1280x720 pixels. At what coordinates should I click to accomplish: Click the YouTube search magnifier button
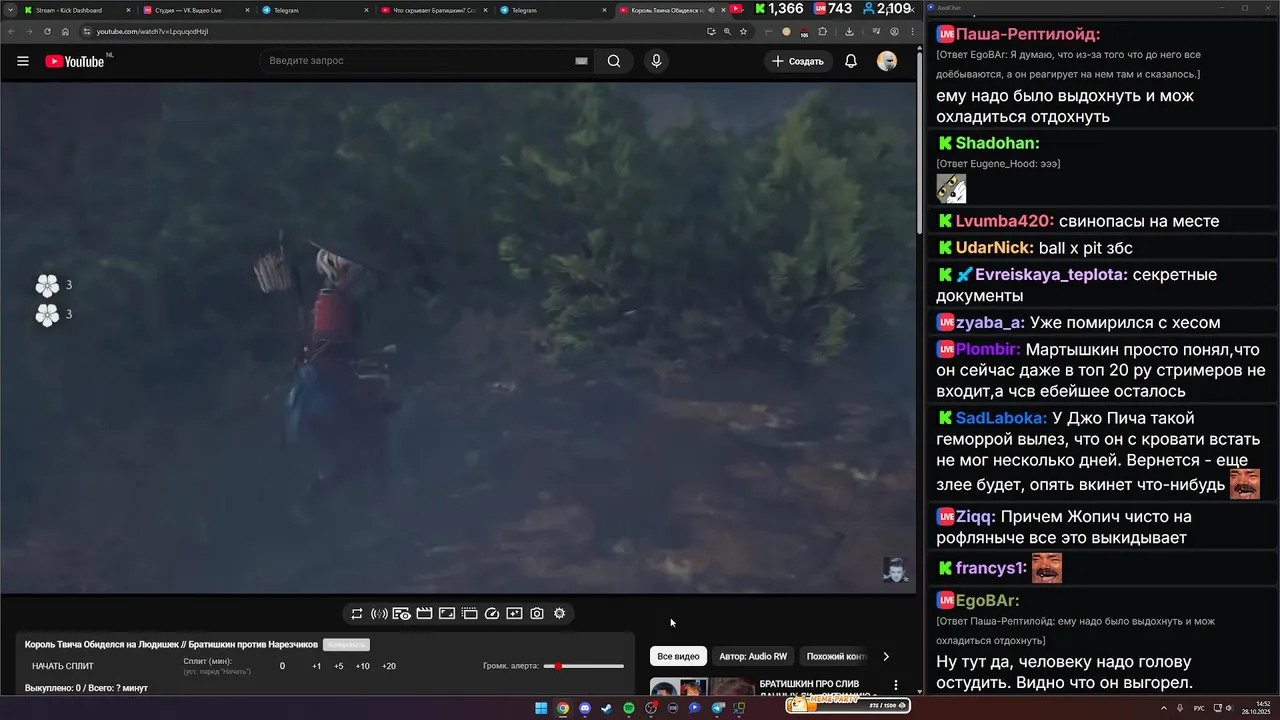pos(614,61)
